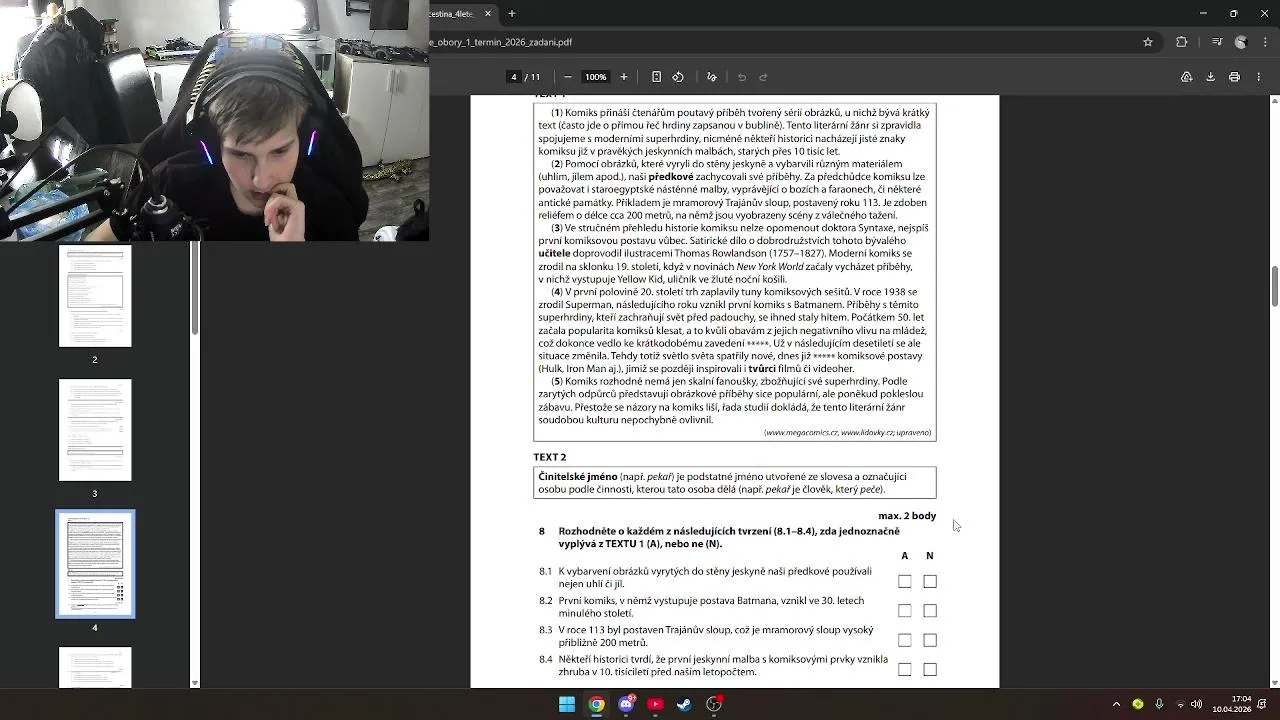Open the network icon in system tray
The height and width of the screenshot is (720, 1280).
[x=1180, y=704]
